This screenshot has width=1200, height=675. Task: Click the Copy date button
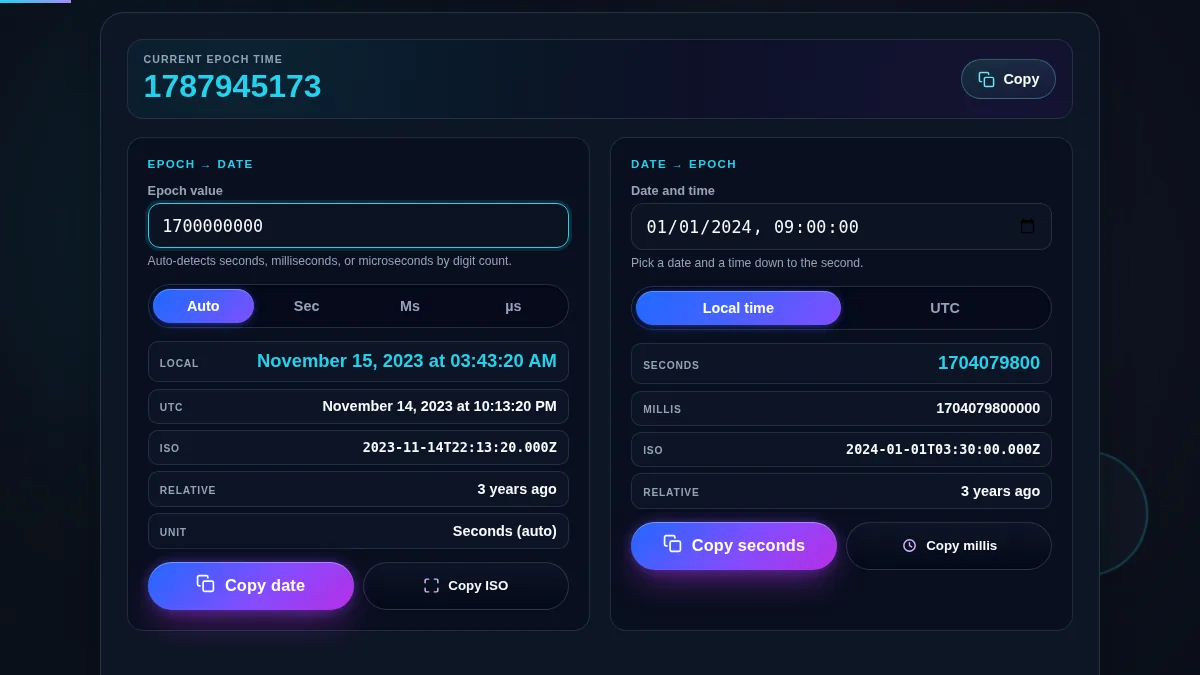[251, 586]
